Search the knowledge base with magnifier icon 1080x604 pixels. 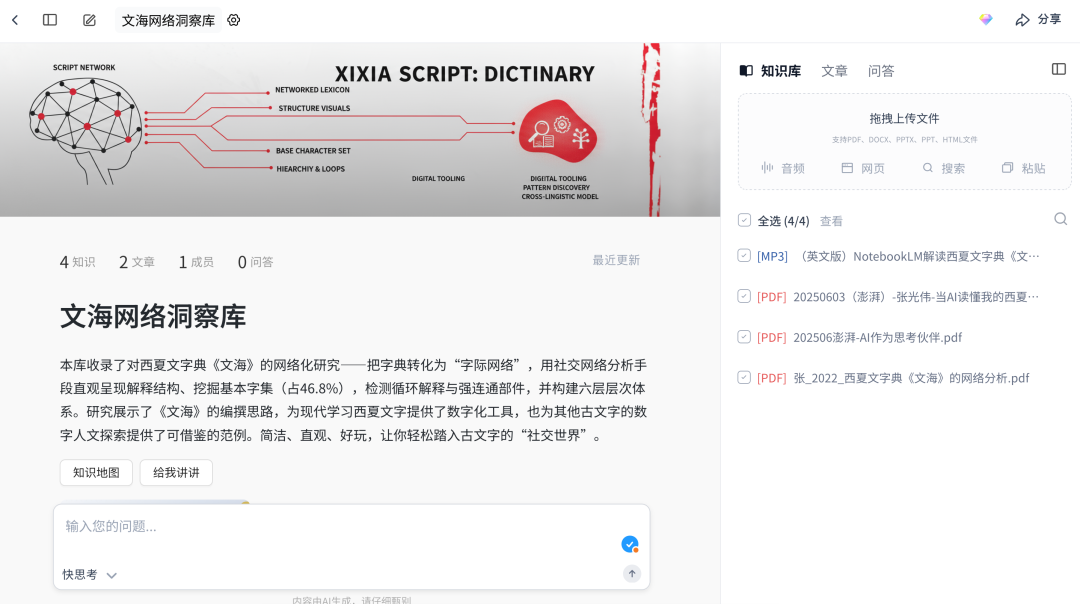pyautogui.click(x=1060, y=219)
